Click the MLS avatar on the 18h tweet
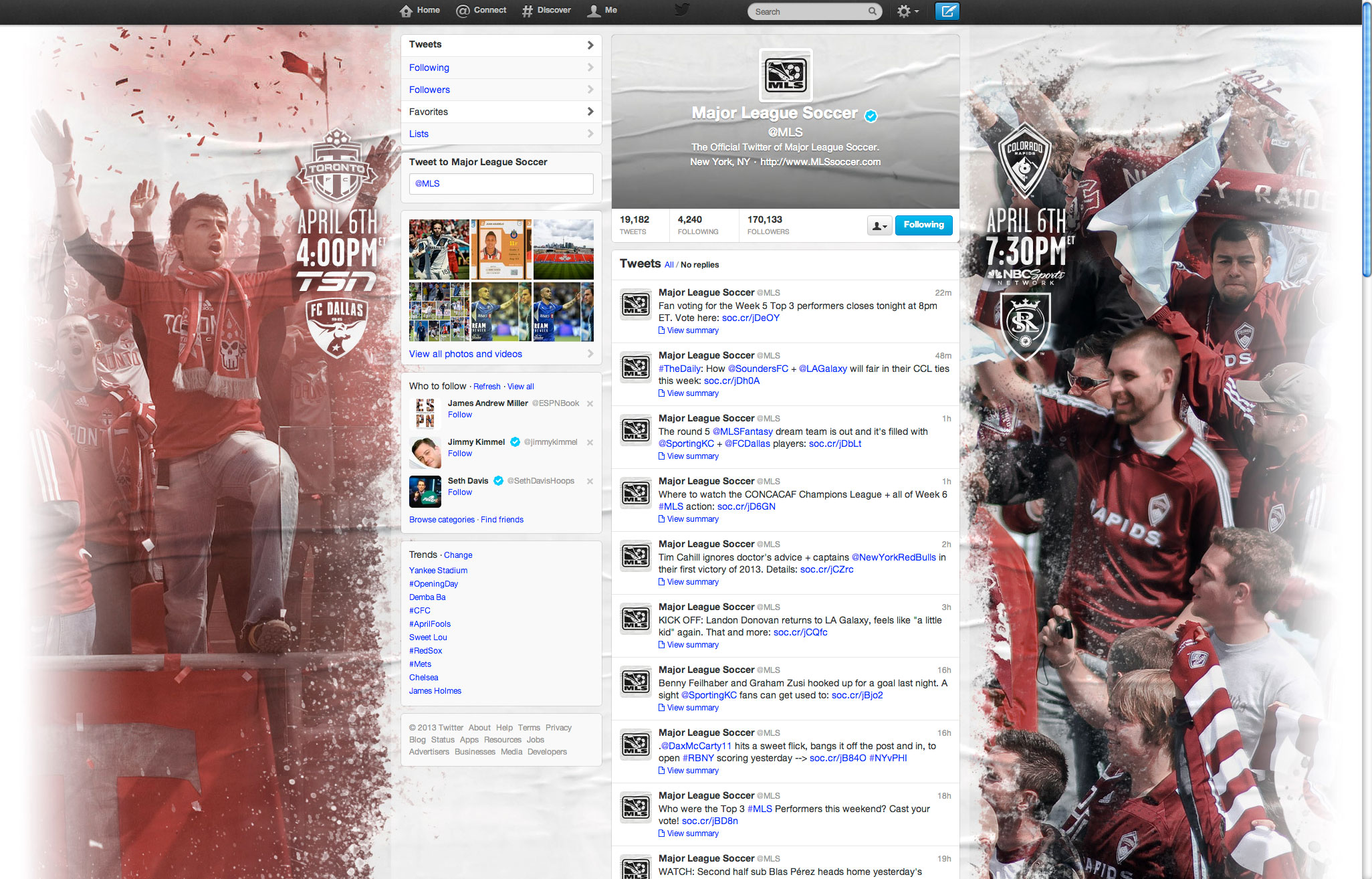This screenshot has width=1372, height=879. pyautogui.click(x=636, y=807)
